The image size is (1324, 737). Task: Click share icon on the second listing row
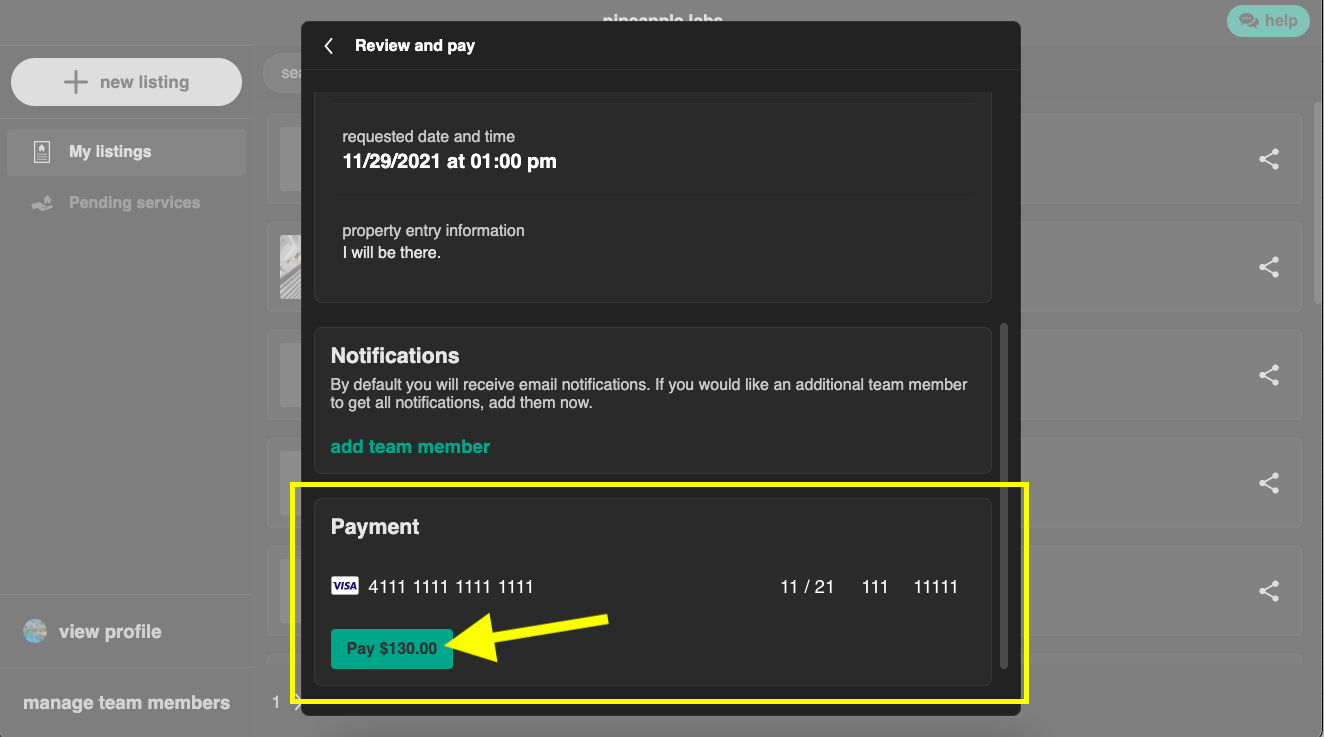tap(1268, 267)
